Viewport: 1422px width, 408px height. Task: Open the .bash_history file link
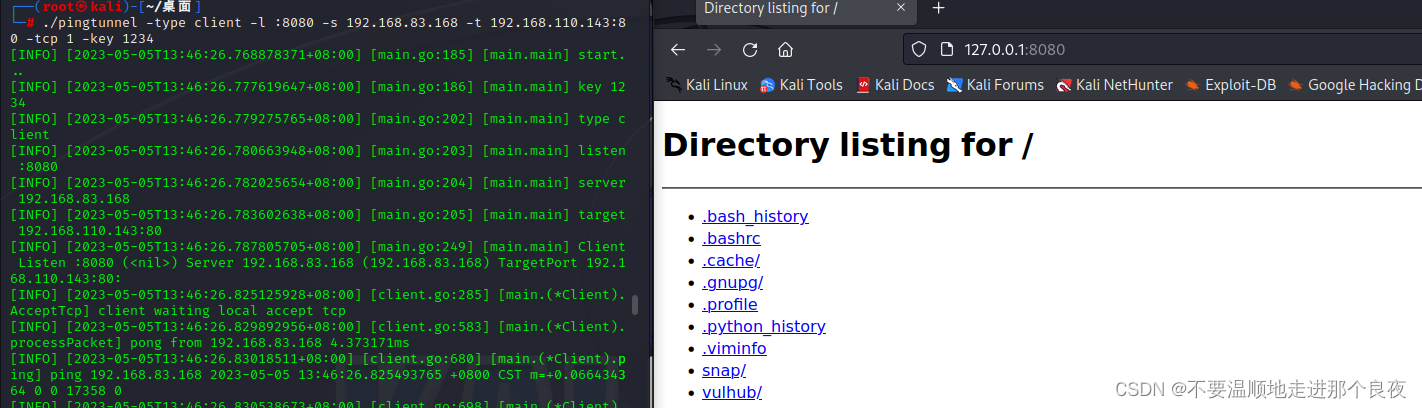(755, 216)
